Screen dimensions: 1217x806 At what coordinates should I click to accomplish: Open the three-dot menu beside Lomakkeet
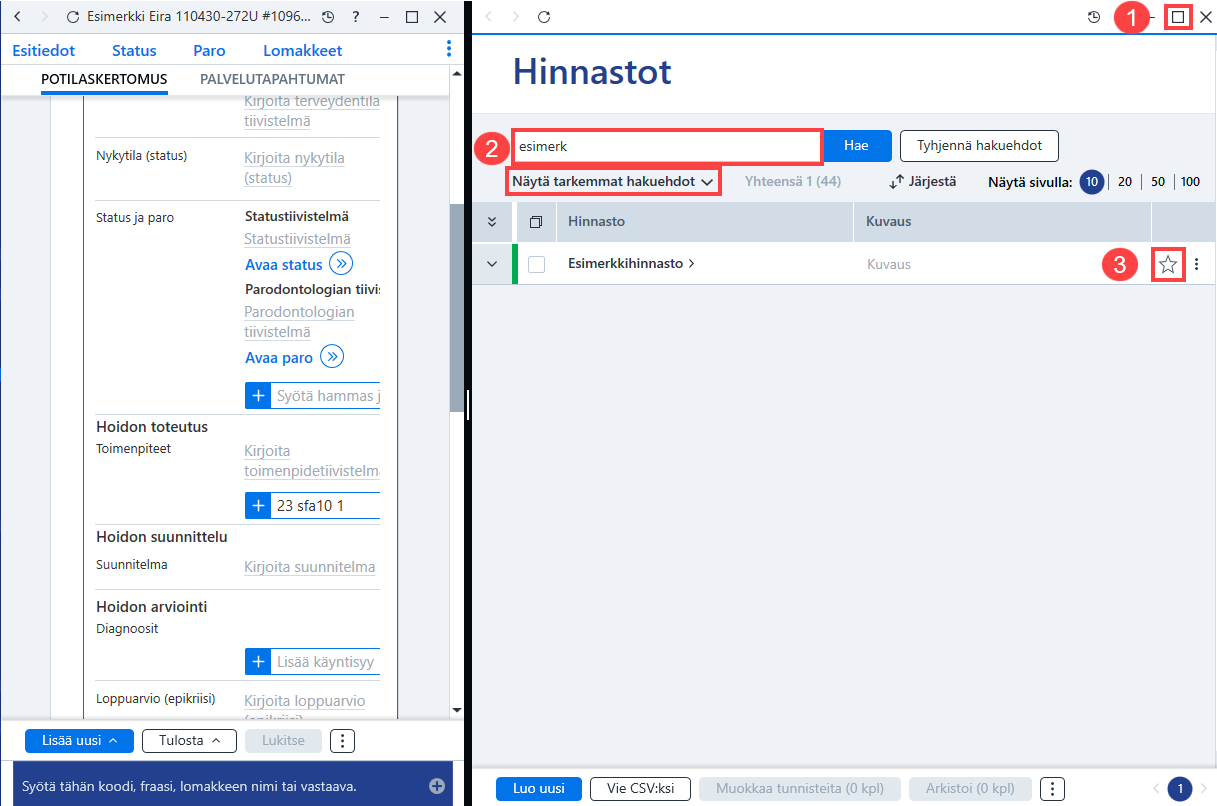(x=449, y=49)
